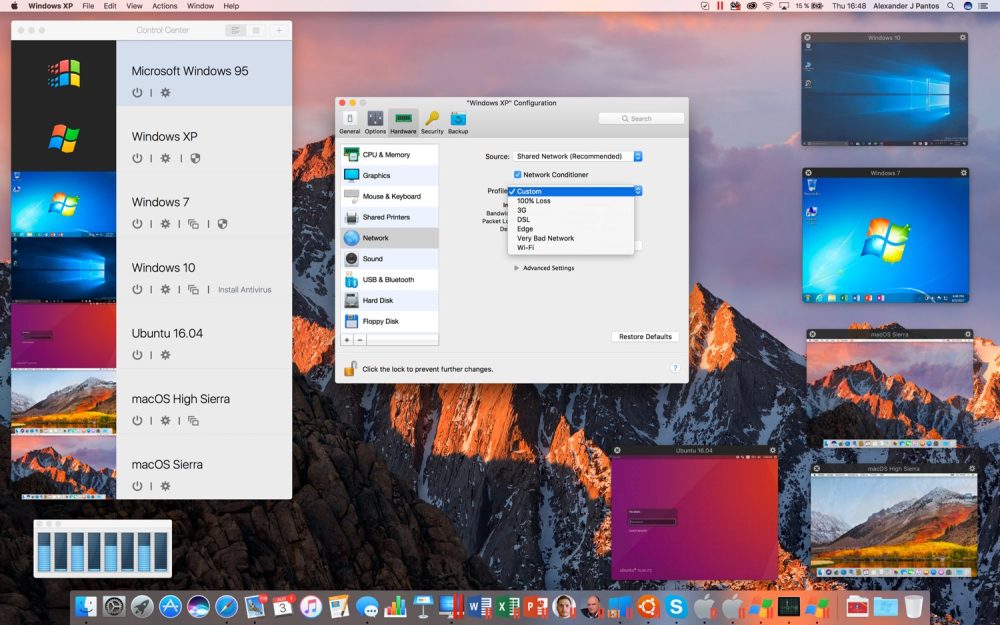The image size is (1000, 625).
Task: Open settings gear for Microsoft Windows 95
Action: pyautogui.click(x=165, y=92)
